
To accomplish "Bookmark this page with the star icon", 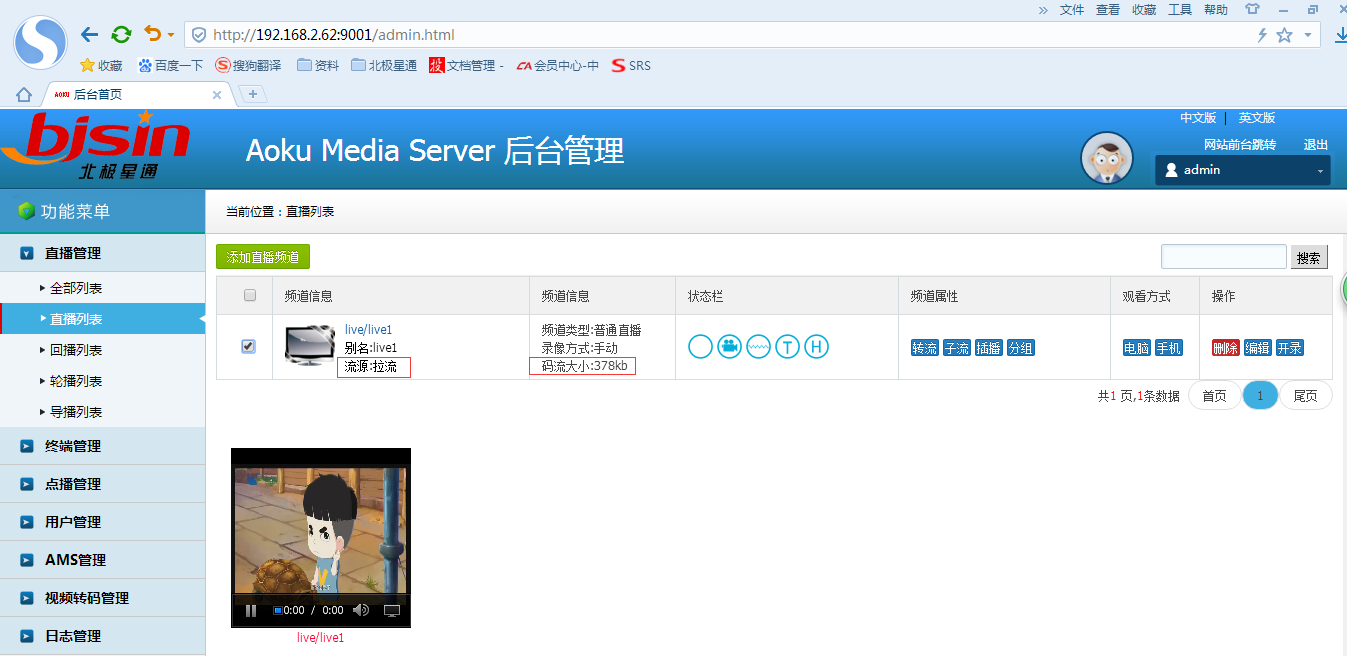I will 1284,35.
